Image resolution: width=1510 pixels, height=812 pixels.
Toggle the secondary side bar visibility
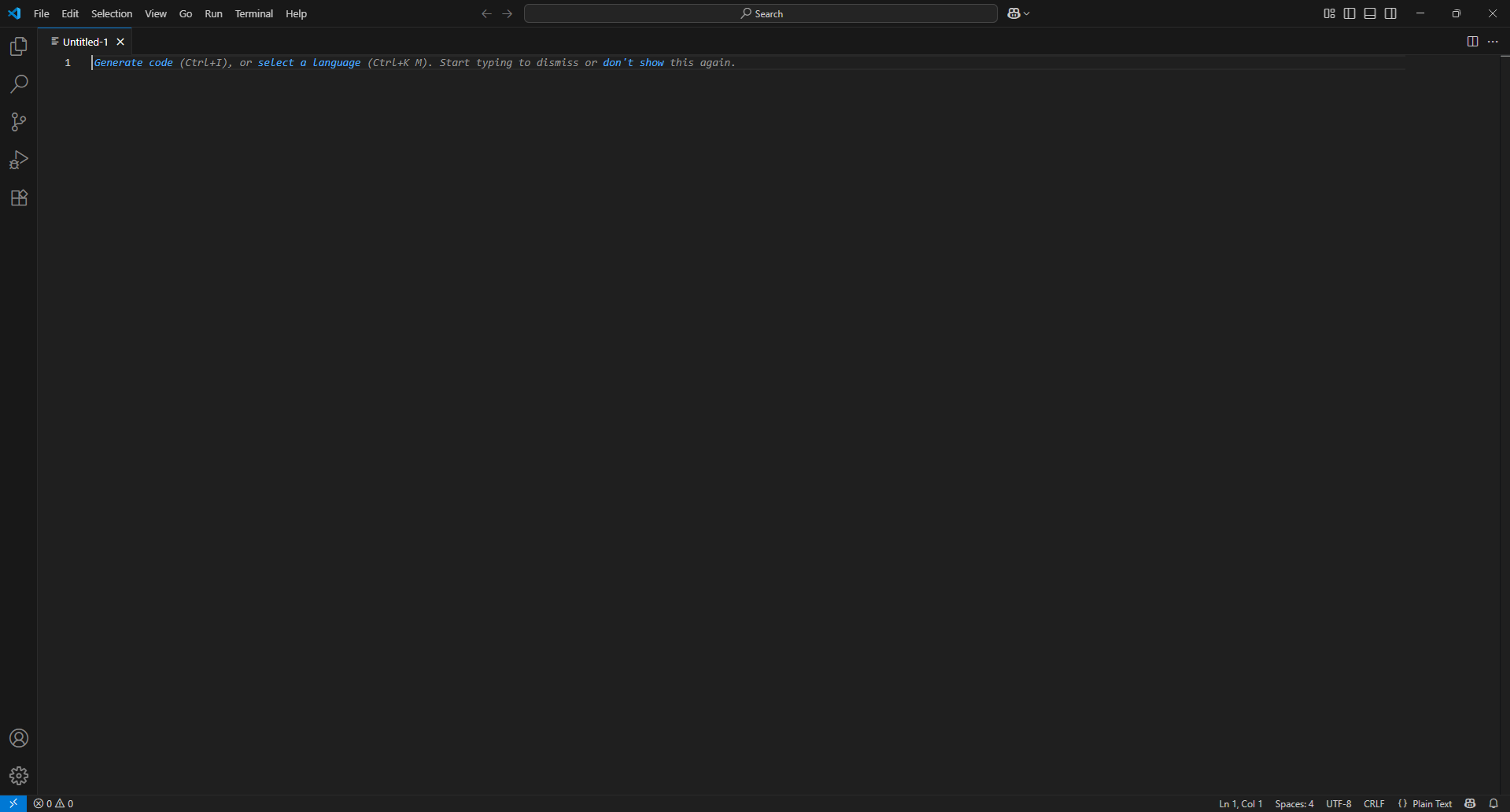(x=1390, y=13)
